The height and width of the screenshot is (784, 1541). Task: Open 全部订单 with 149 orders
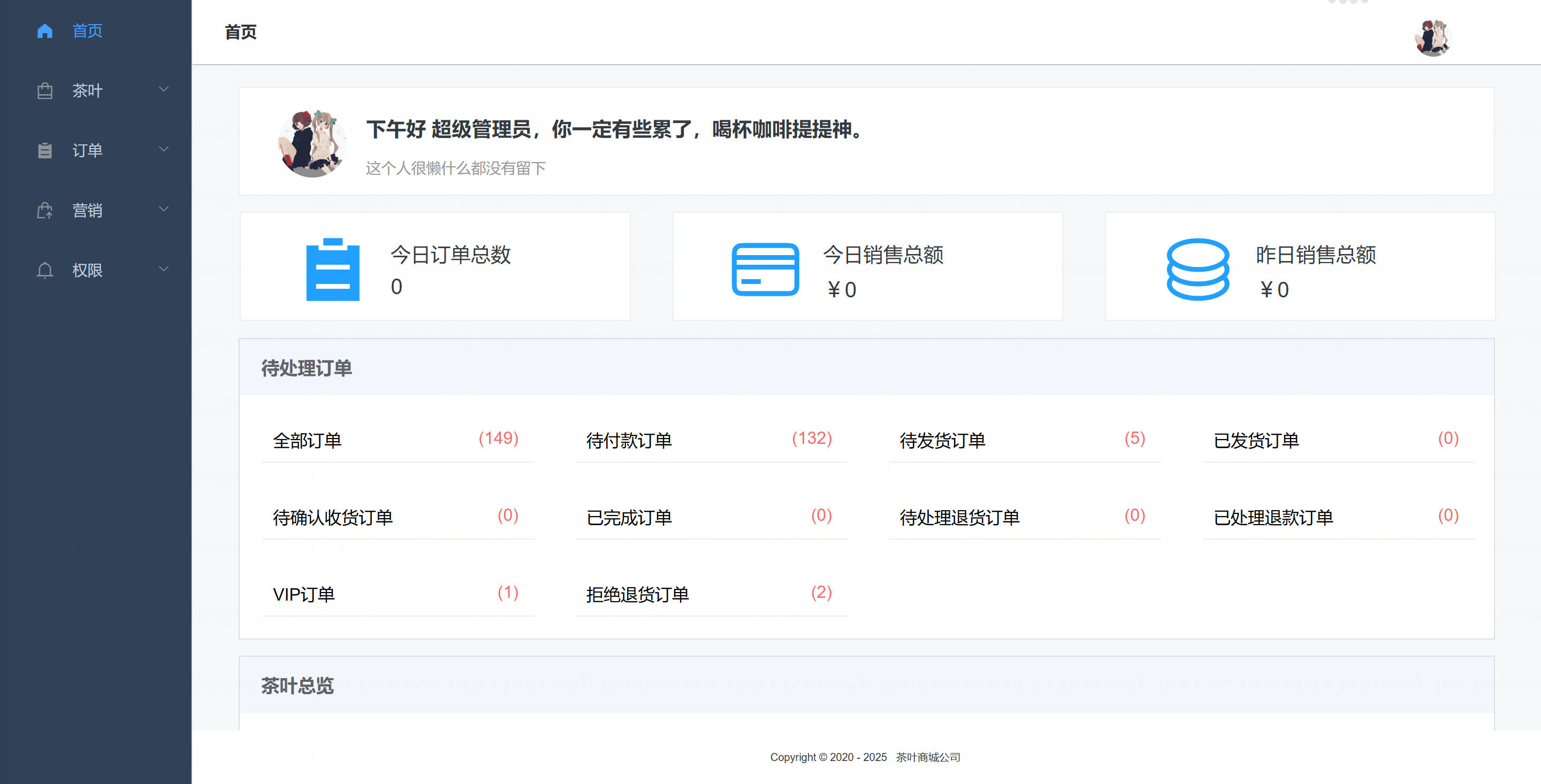(x=308, y=441)
